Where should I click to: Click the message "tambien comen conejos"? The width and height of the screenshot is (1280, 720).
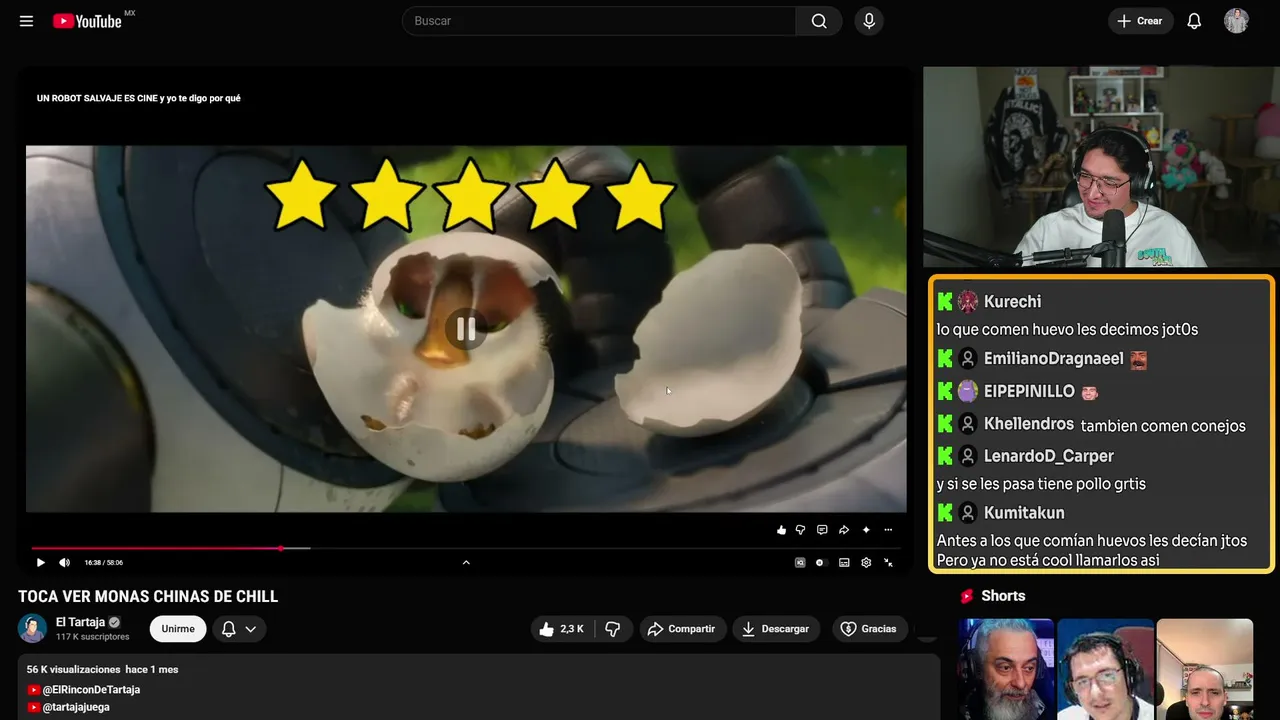[1163, 426]
